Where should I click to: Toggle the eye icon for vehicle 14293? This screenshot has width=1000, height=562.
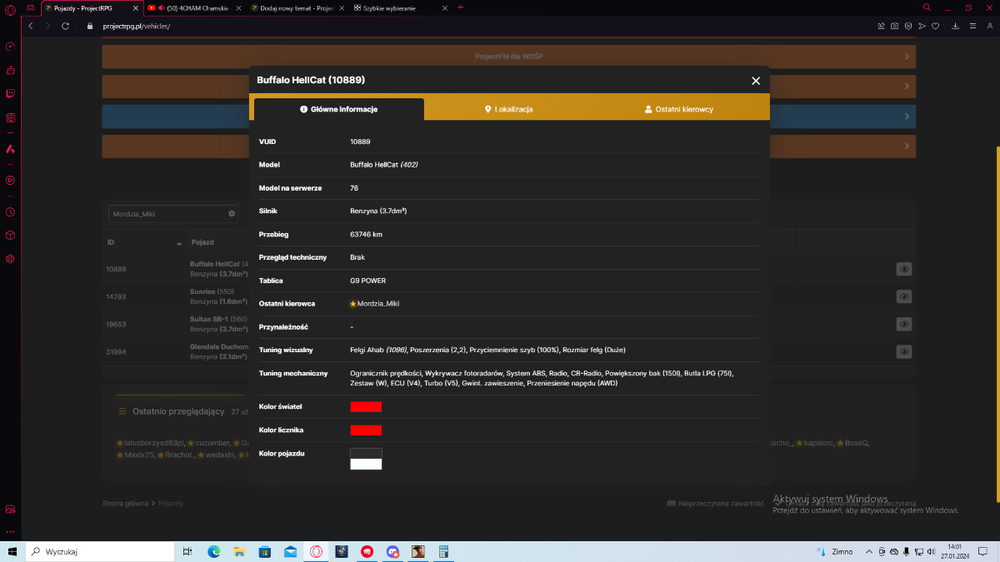coord(904,297)
